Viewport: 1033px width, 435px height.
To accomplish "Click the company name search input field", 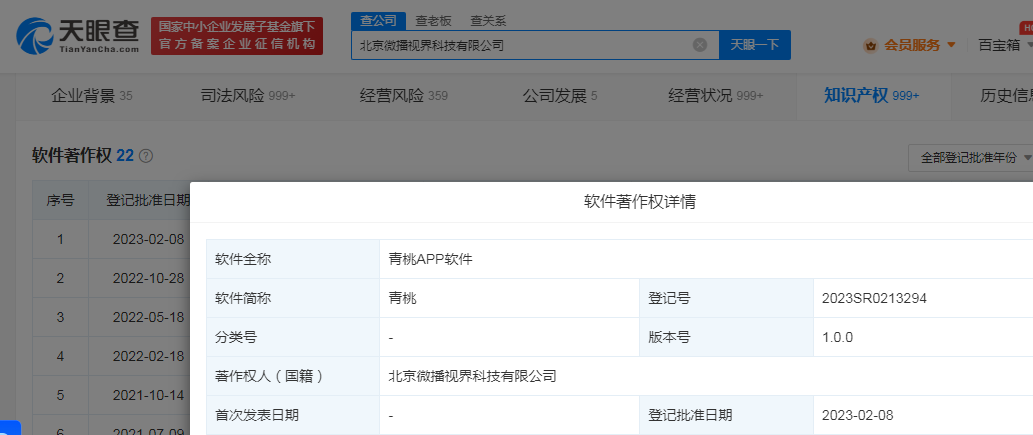I will pyautogui.click(x=520, y=45).
